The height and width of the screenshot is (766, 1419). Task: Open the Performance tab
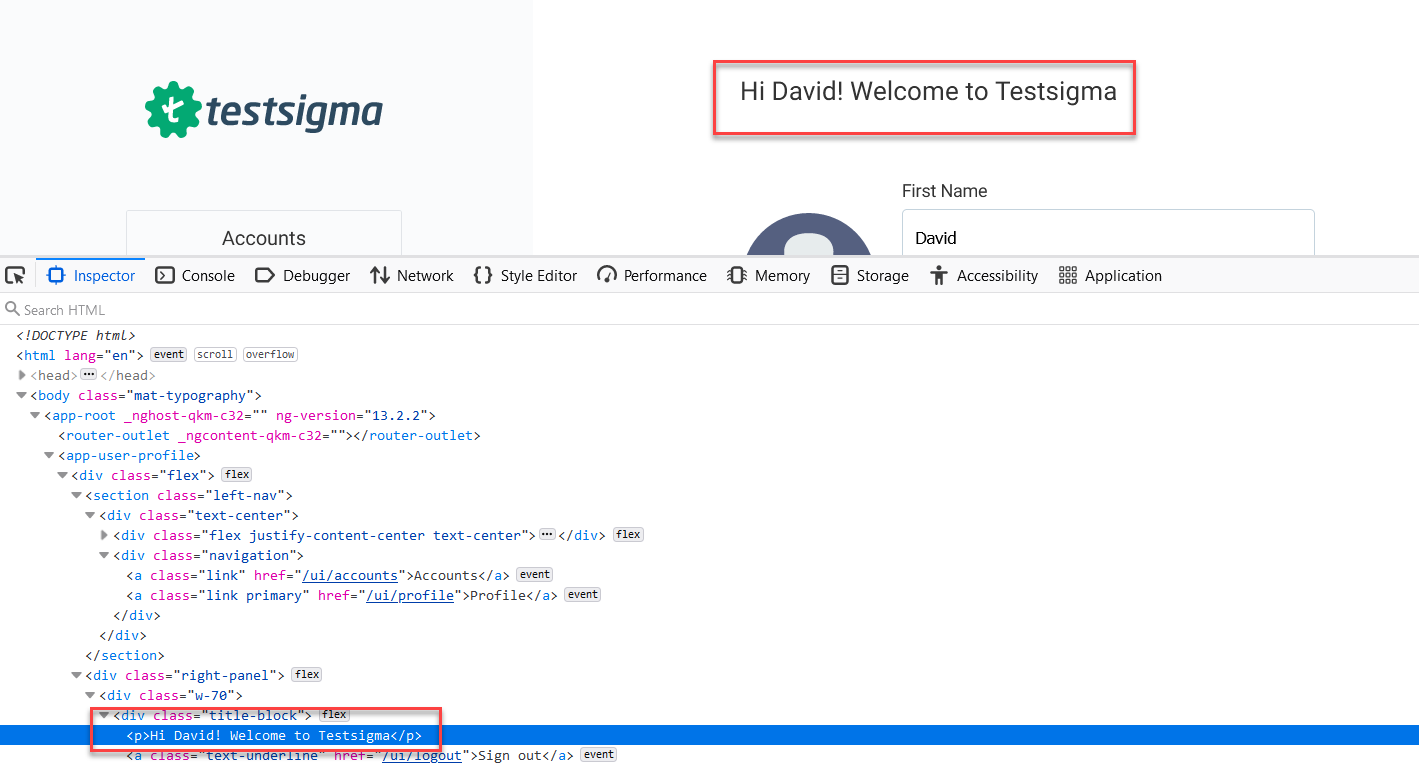point(652,275)
